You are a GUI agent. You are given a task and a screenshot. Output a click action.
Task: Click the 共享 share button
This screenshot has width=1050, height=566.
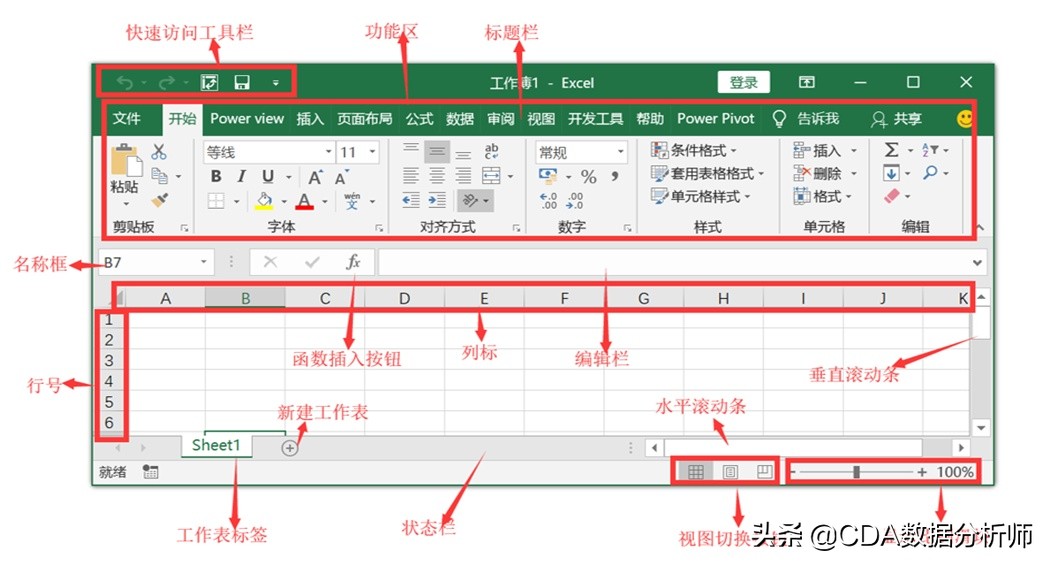point(897,119)
